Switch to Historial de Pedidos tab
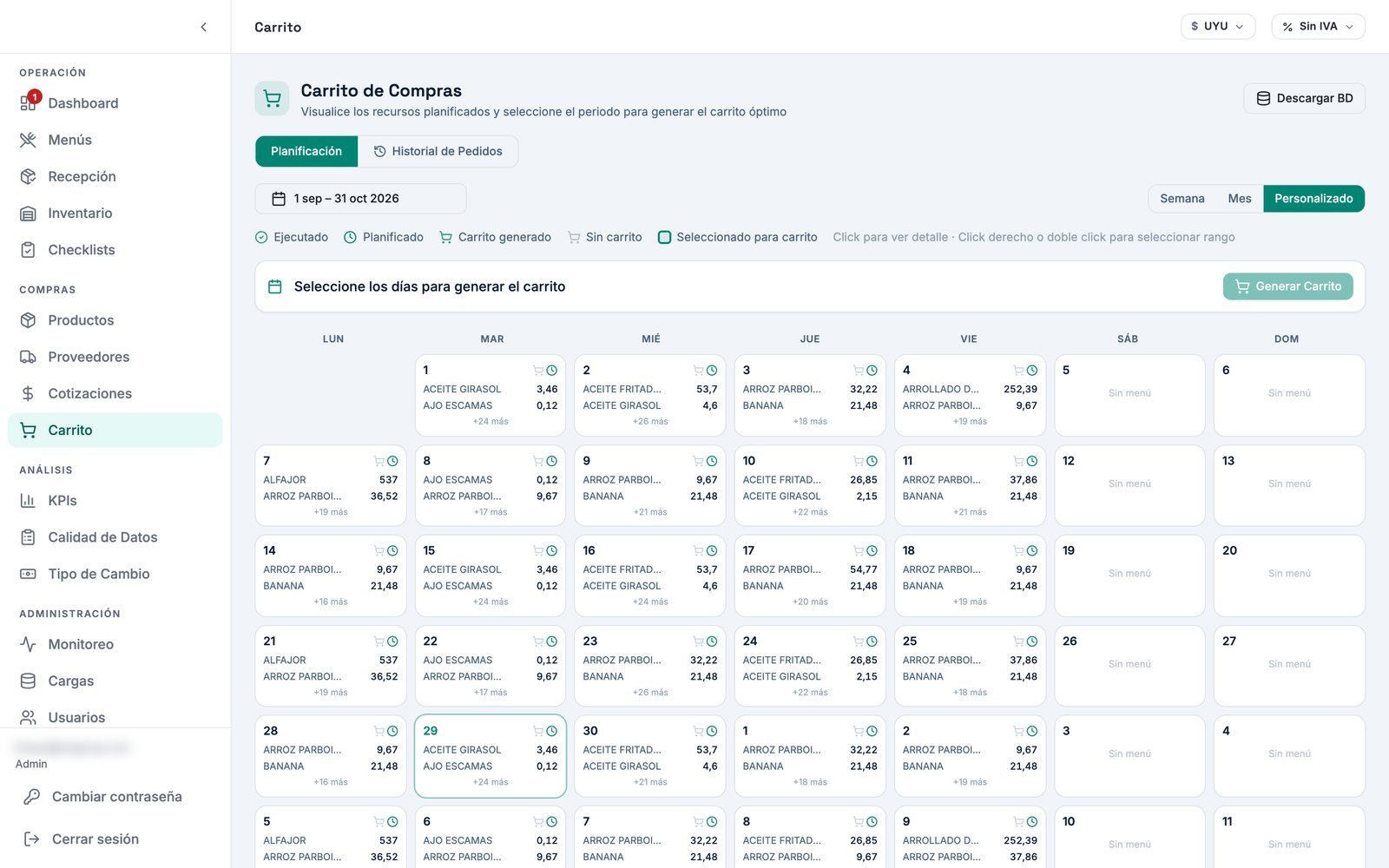The image size is (1389, 868). [x=438, y=151]
